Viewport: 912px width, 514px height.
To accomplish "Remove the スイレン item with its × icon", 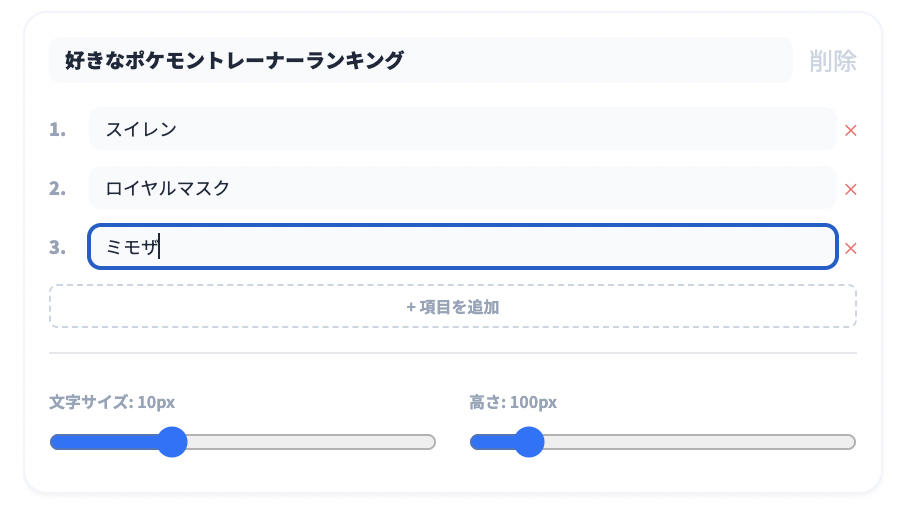I will coord(851,130).
